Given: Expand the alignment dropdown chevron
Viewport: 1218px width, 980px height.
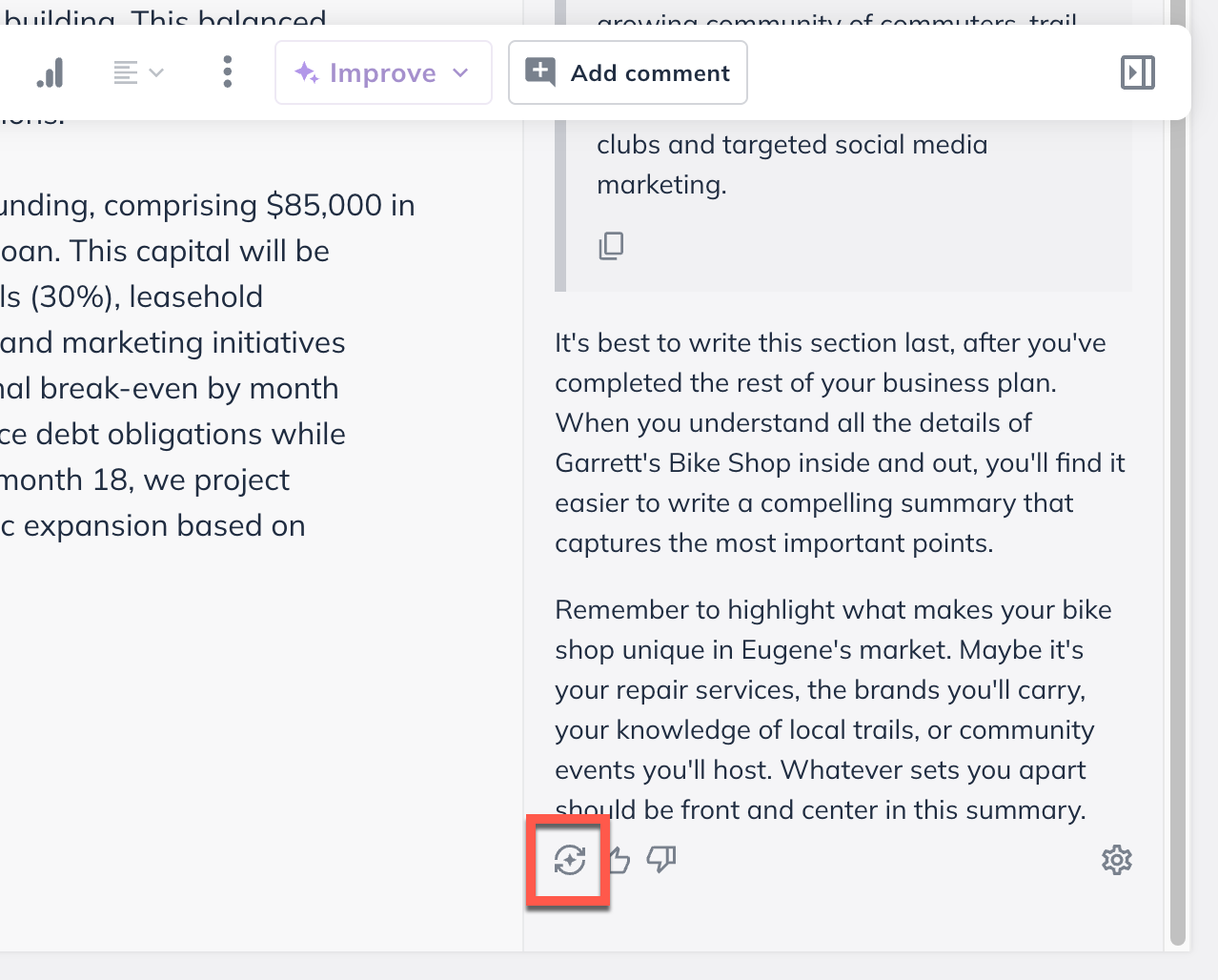Looking at the screenshot, I should [157, 72].
